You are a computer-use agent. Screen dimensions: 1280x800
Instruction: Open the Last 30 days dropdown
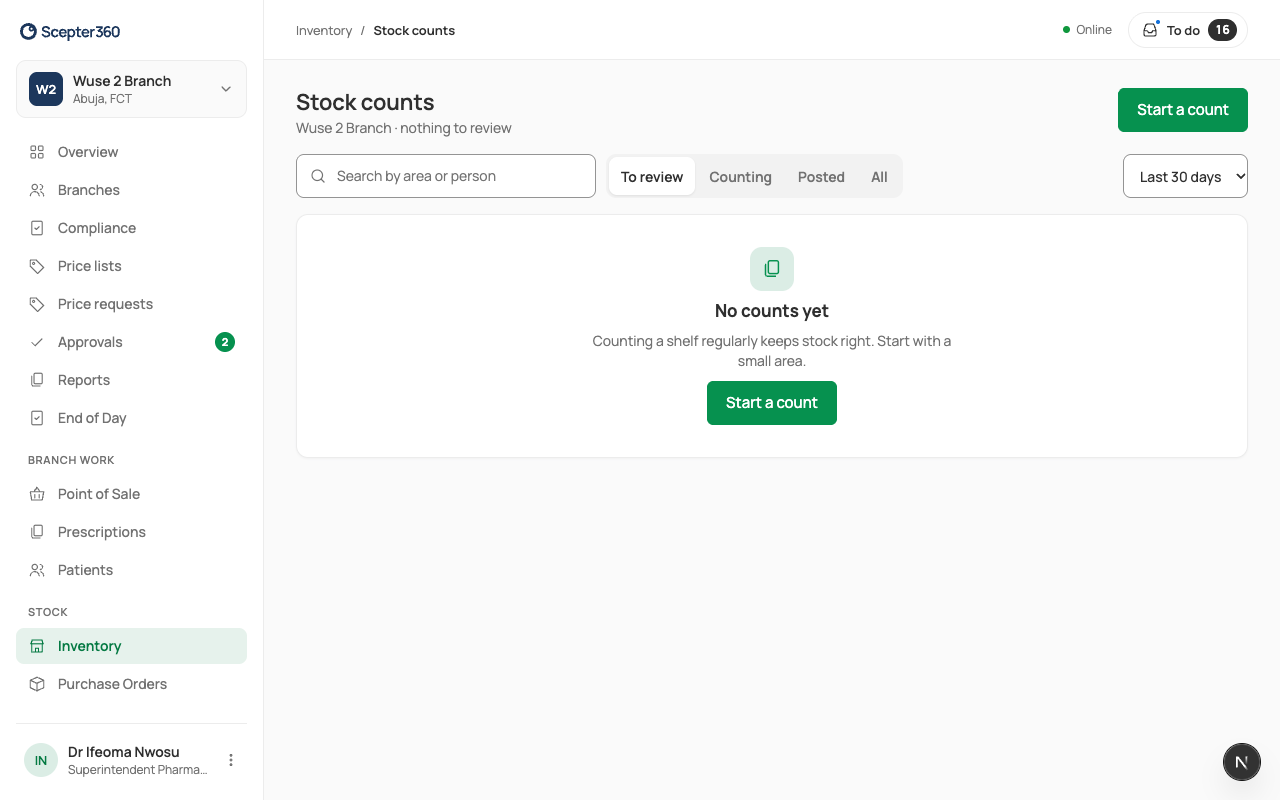coord(1185,176)
